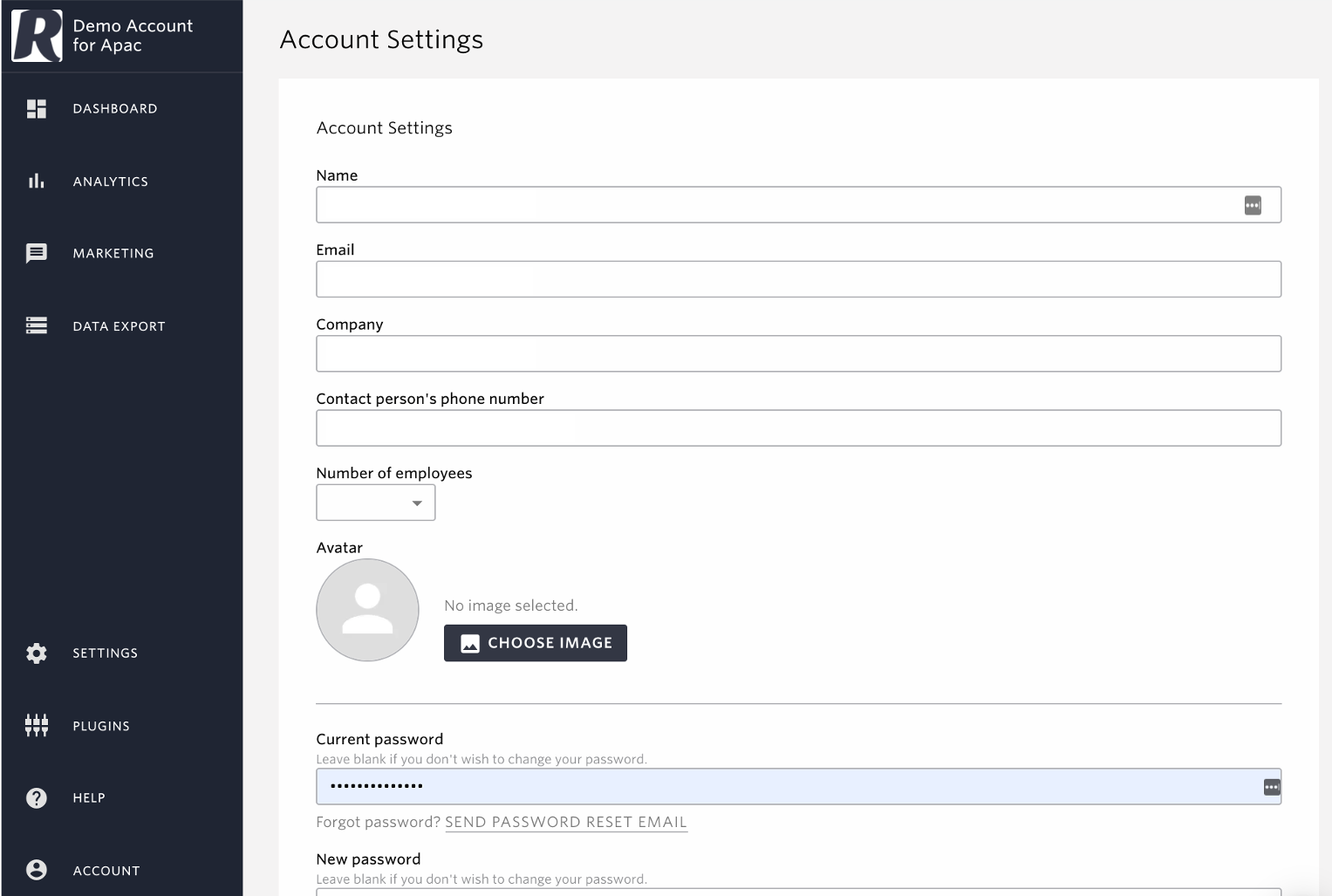Click the 'No image selected.' text
The width and height of the screenshot is (1332, 896).
point(511,605)
